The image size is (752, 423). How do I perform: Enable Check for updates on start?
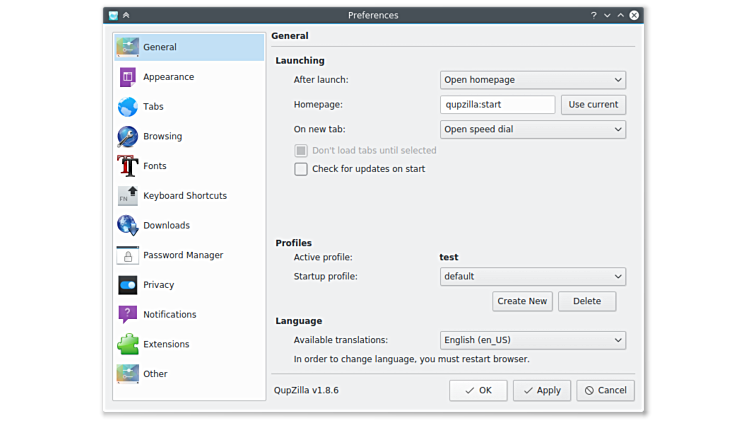(301, 169)
